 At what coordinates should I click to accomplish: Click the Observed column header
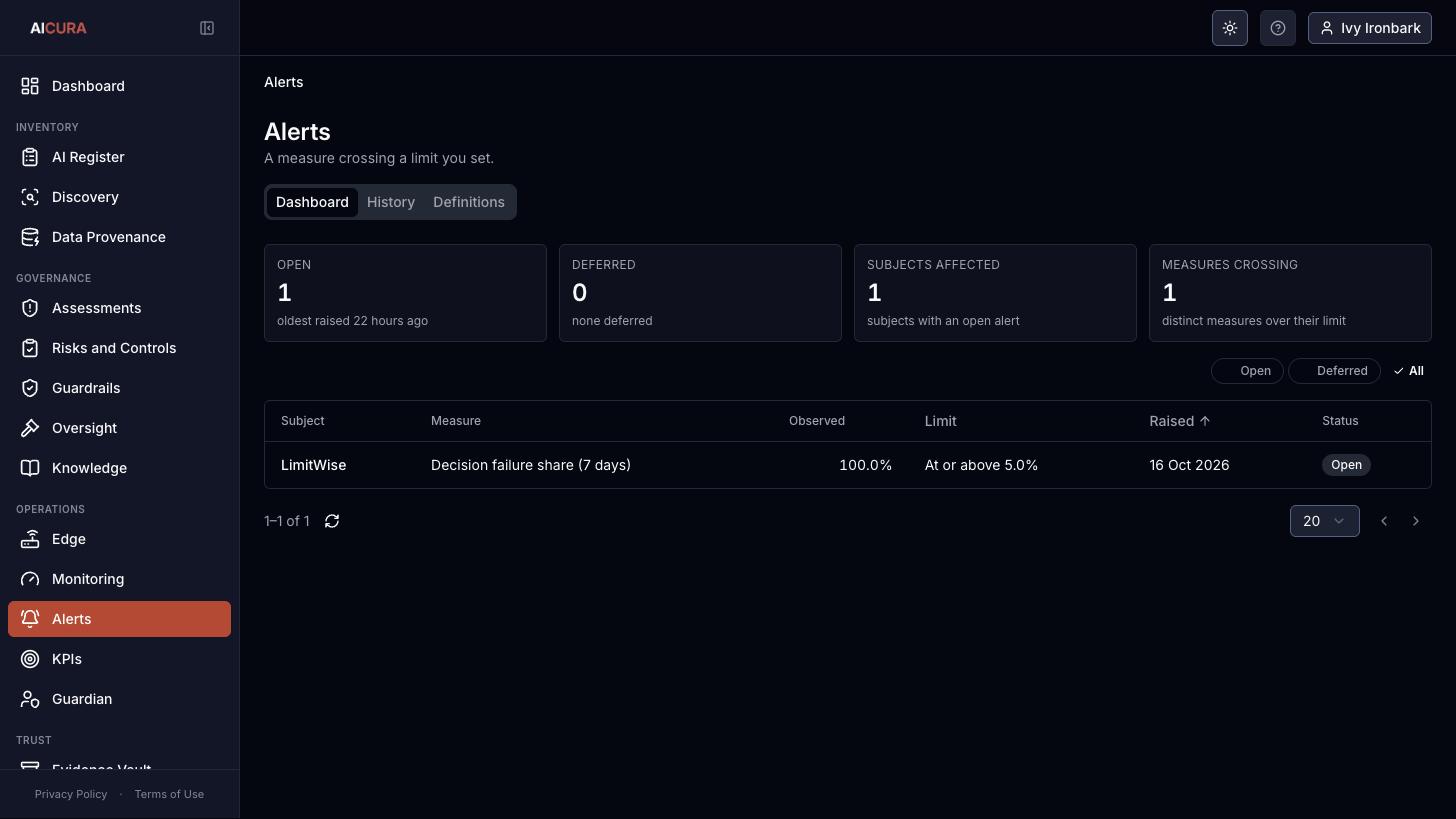pos(817,421)
